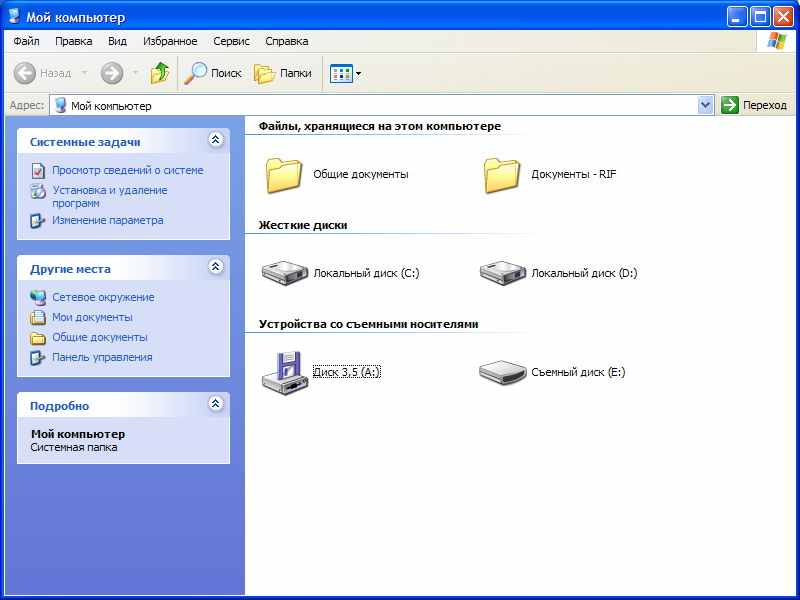The width and height of the screenshot is (800, 600).
Task: Click the Документы - RIF label
Action: click(573, 174)
